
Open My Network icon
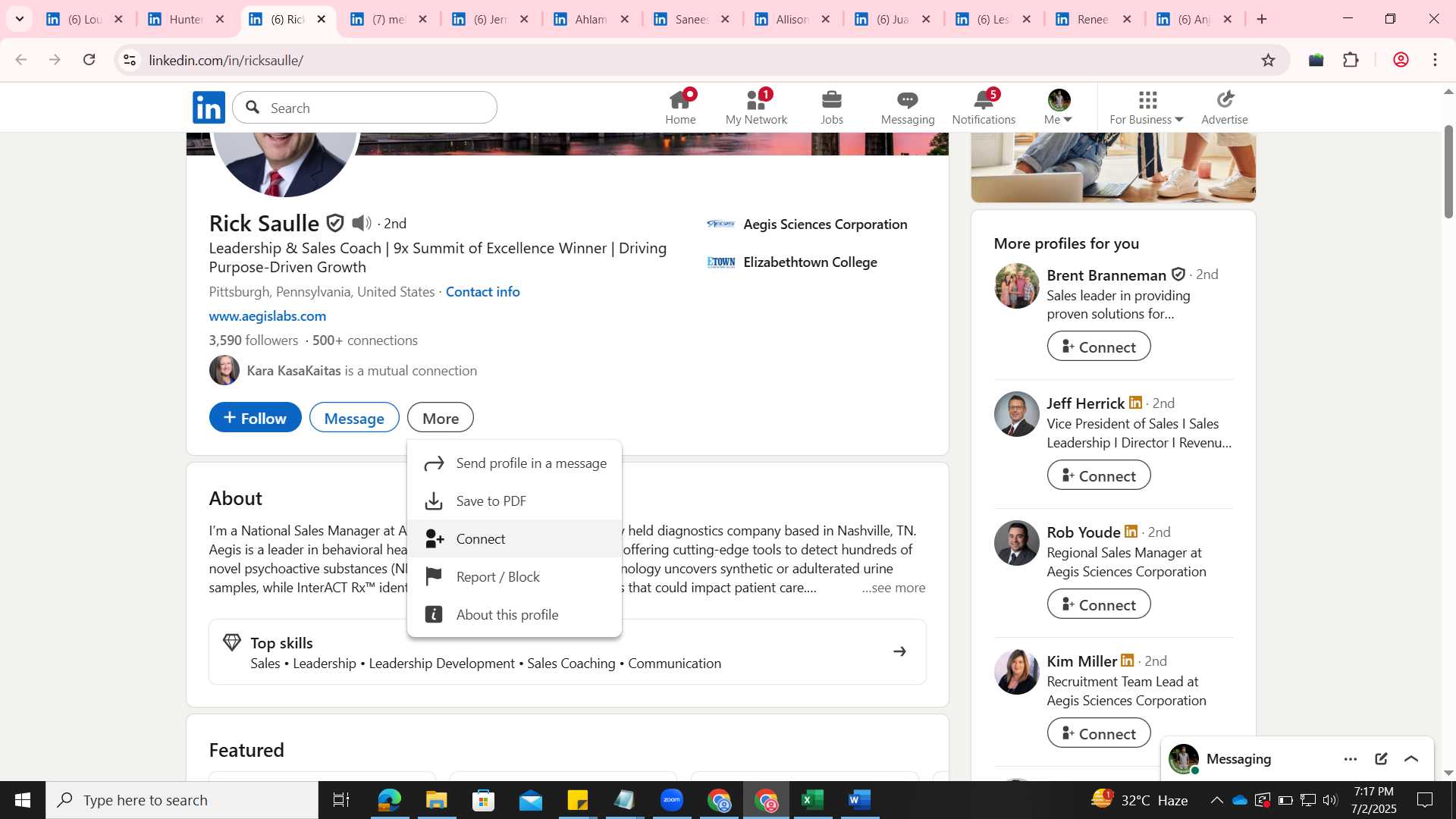tap(756, 107)
